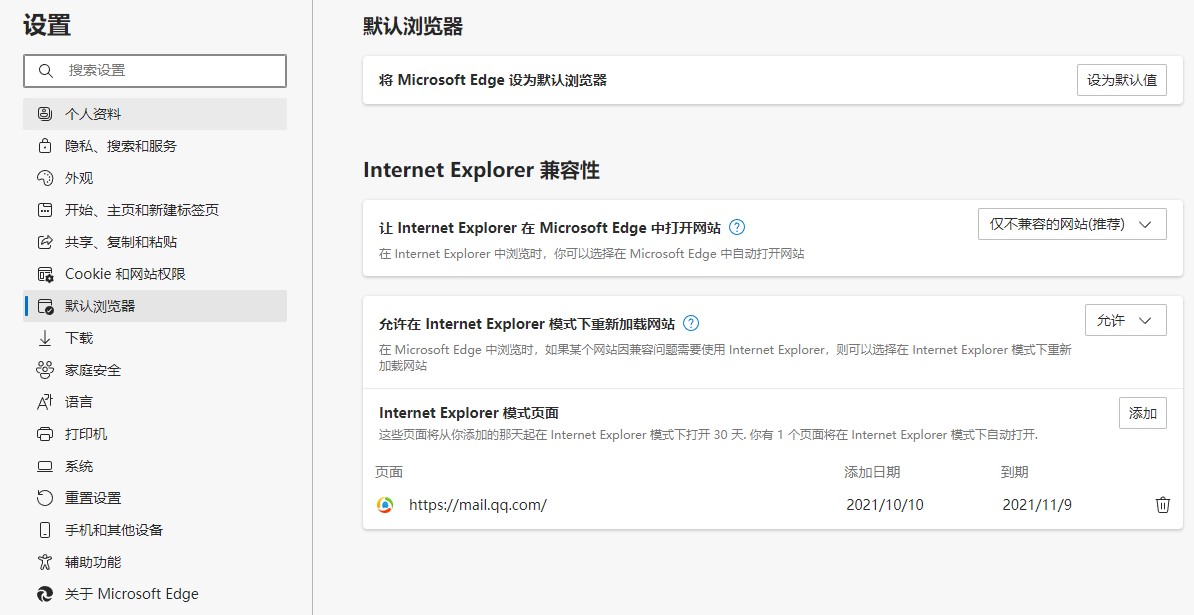Go to 家庭安全 settings
Viewport: 1194px width, 615px height.
pyautogui.click(x=155, y=370)
